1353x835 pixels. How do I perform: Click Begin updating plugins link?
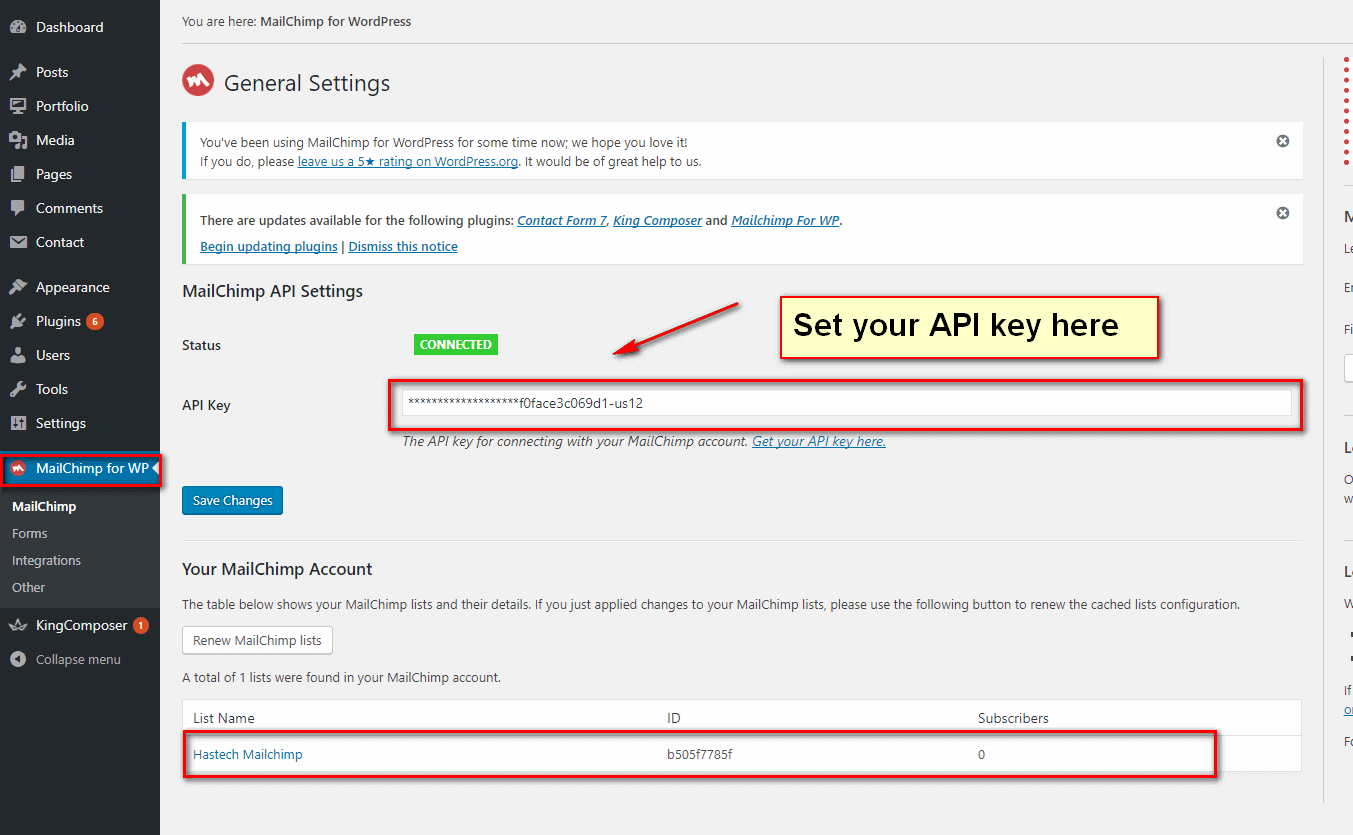tap(269, 246)
